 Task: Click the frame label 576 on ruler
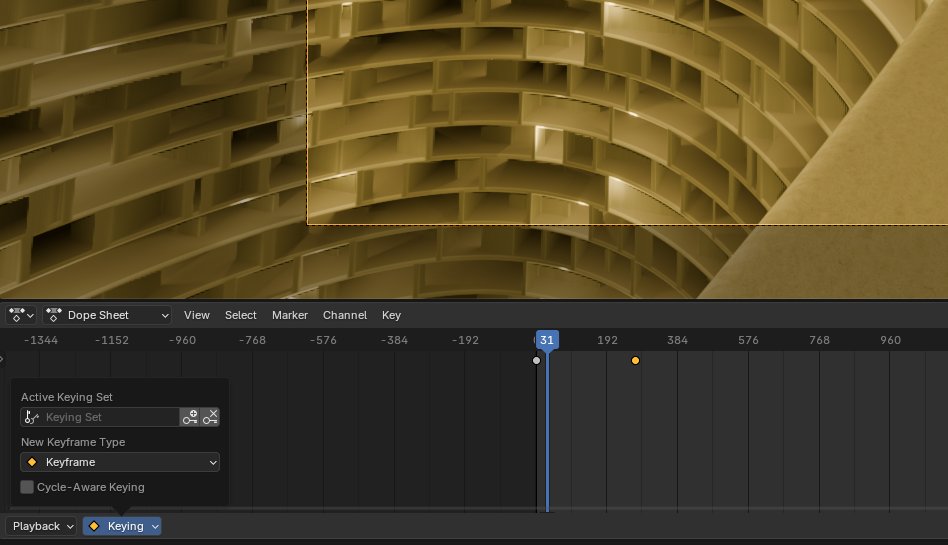coord(748,340)
